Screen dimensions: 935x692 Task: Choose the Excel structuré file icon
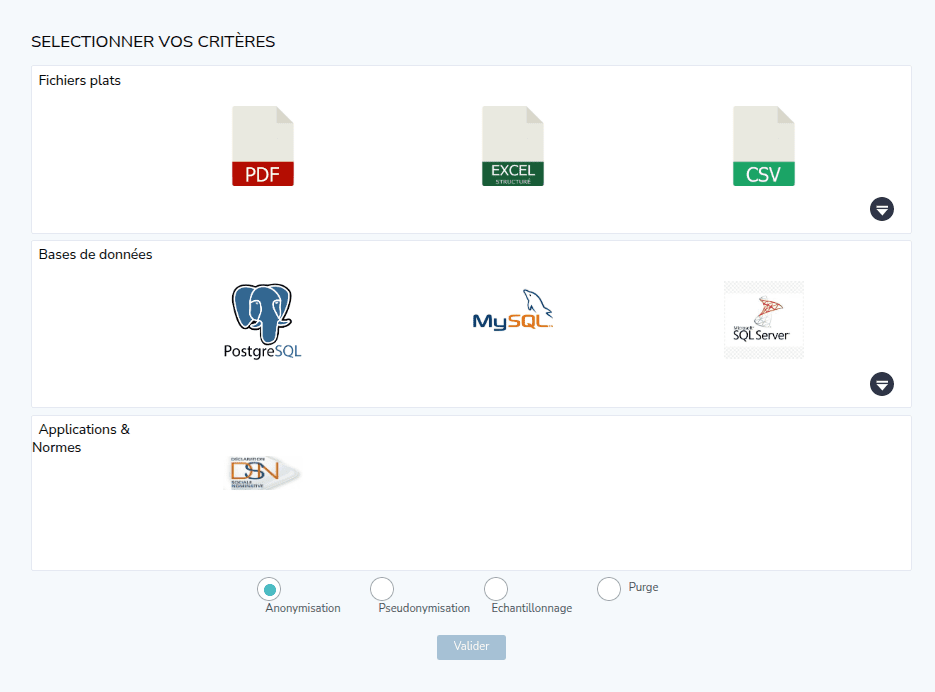513,147
